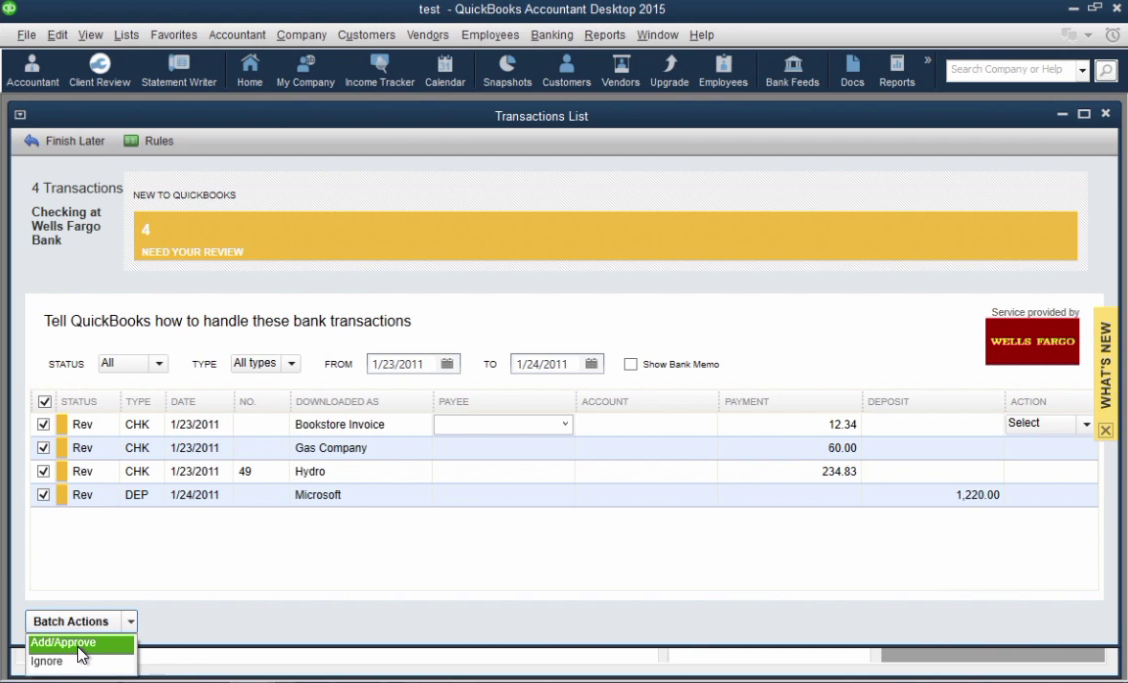Viewport: 1128px width, 683px height.
Task: Click the horizontal scrollbar at the bottom
Action: 992,655
